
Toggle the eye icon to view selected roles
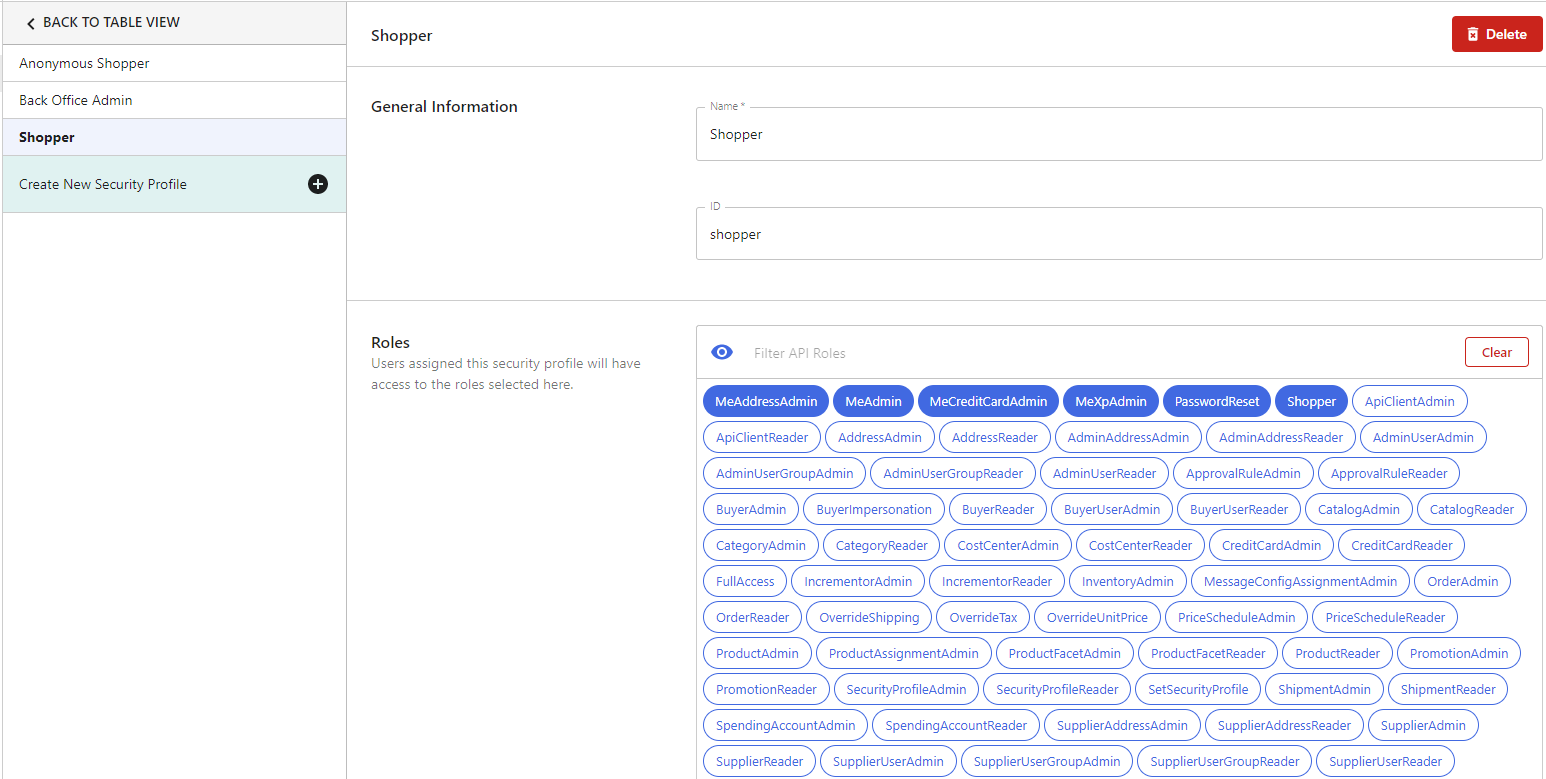(x=722, y=352)
